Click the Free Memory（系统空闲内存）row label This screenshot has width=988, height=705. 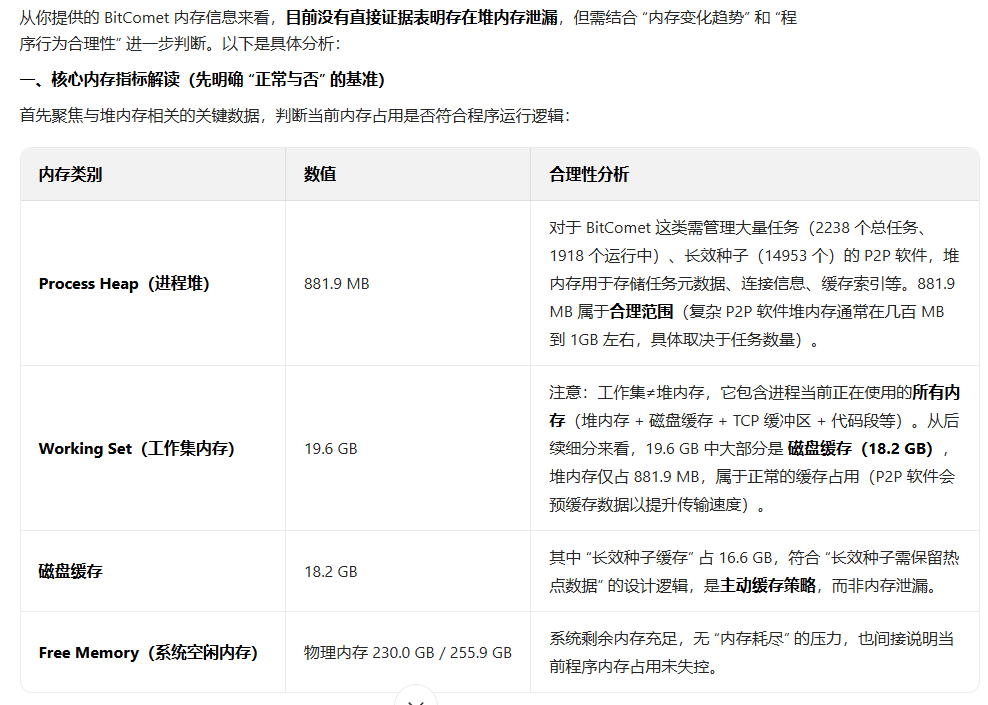click(x=148, y=652)
